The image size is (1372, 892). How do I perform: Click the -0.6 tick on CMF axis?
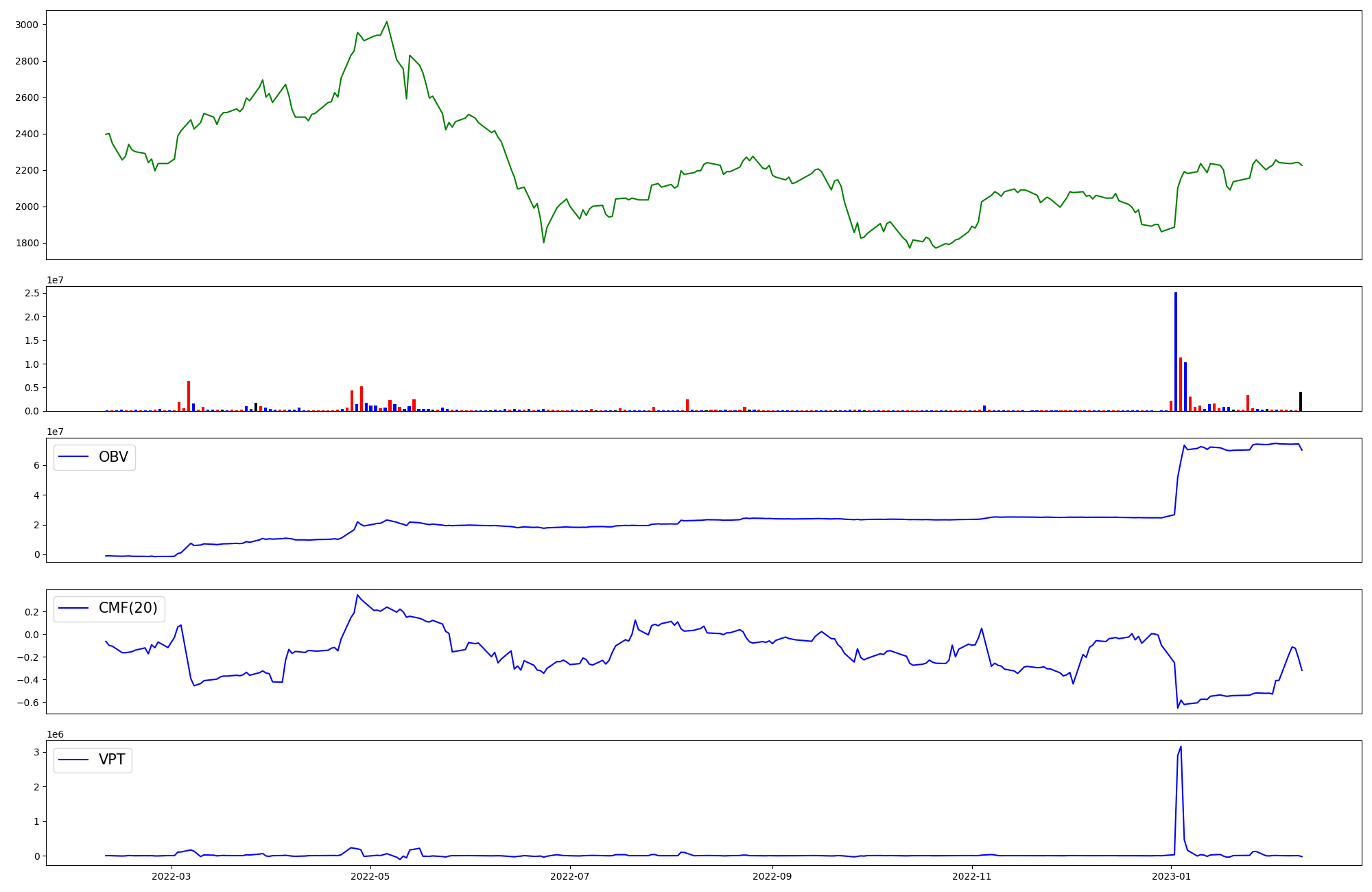(x=29, y=703)
